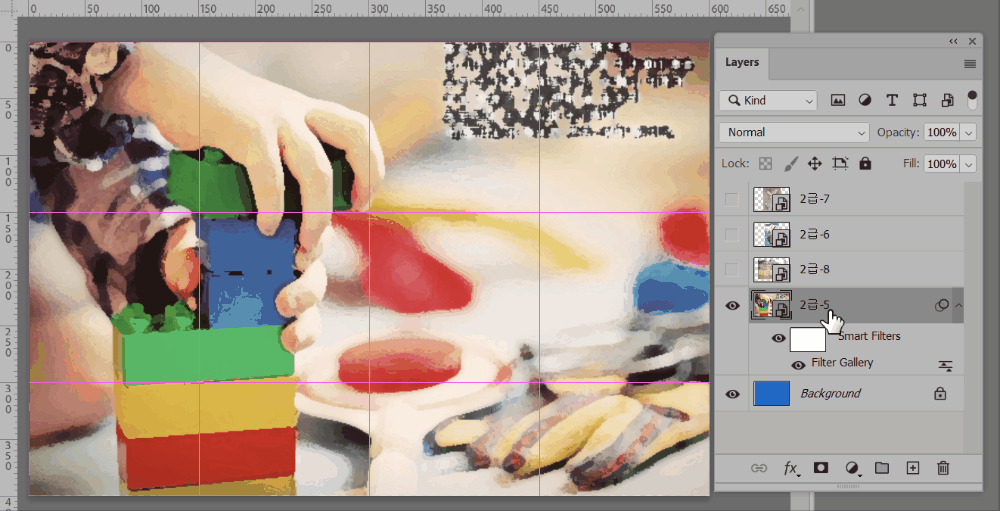Show layer 2-7 visibility box
1000x511 pixels.
click(x=732, y=200)
